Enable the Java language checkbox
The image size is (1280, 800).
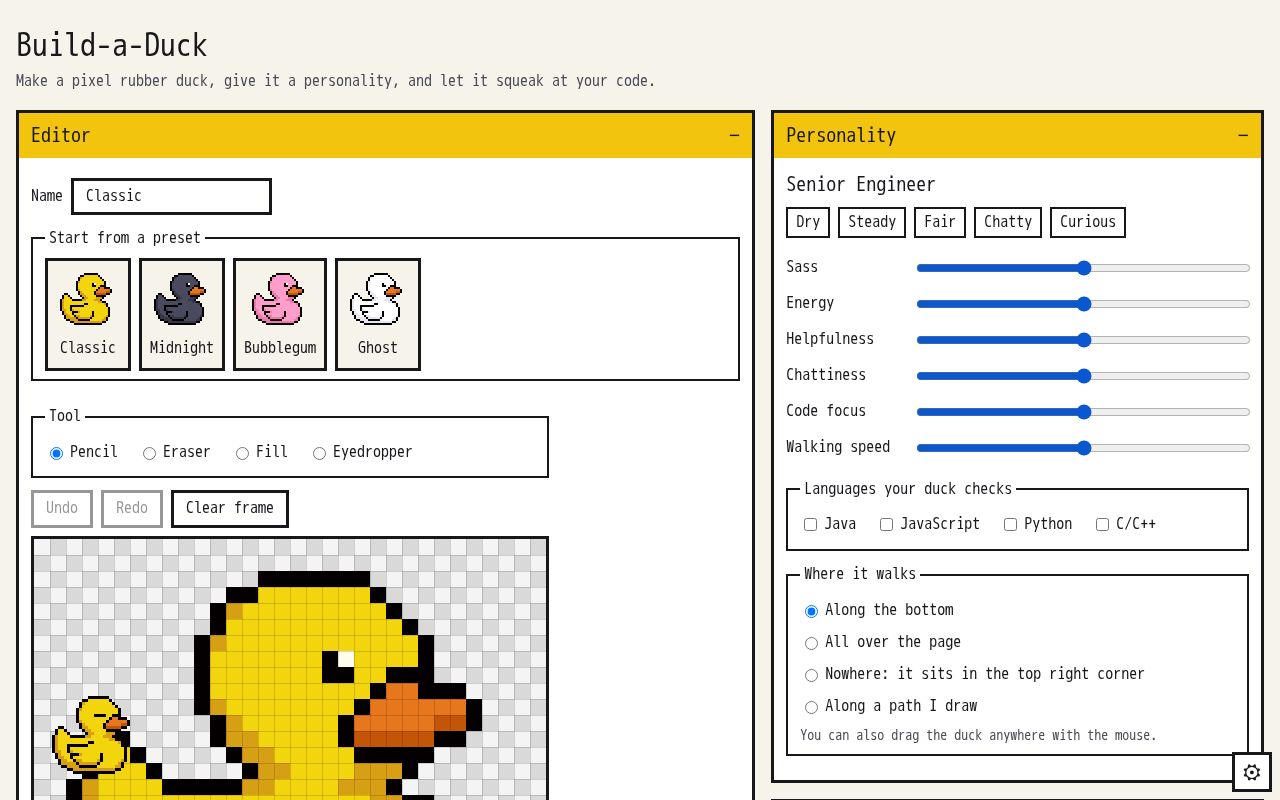click(811, 524)
